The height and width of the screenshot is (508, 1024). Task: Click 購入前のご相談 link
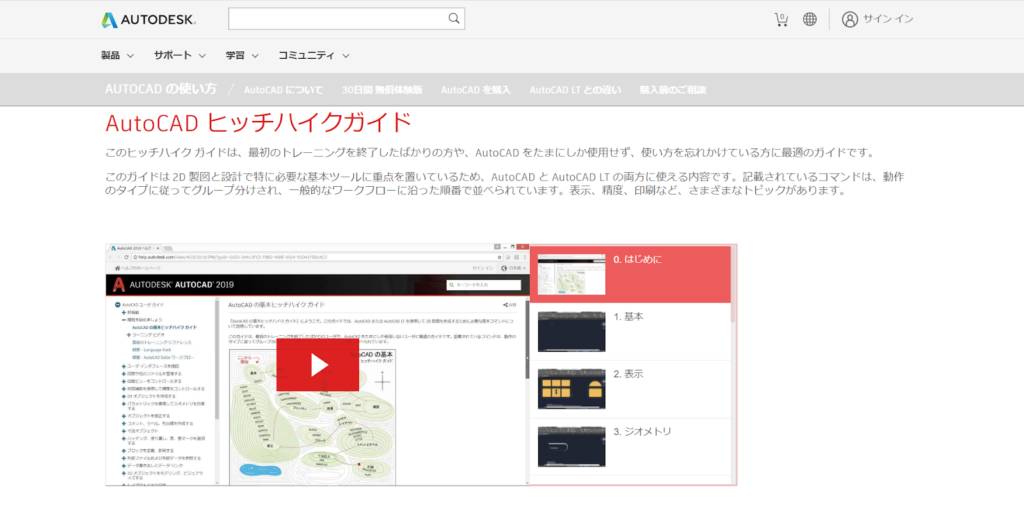673,89
